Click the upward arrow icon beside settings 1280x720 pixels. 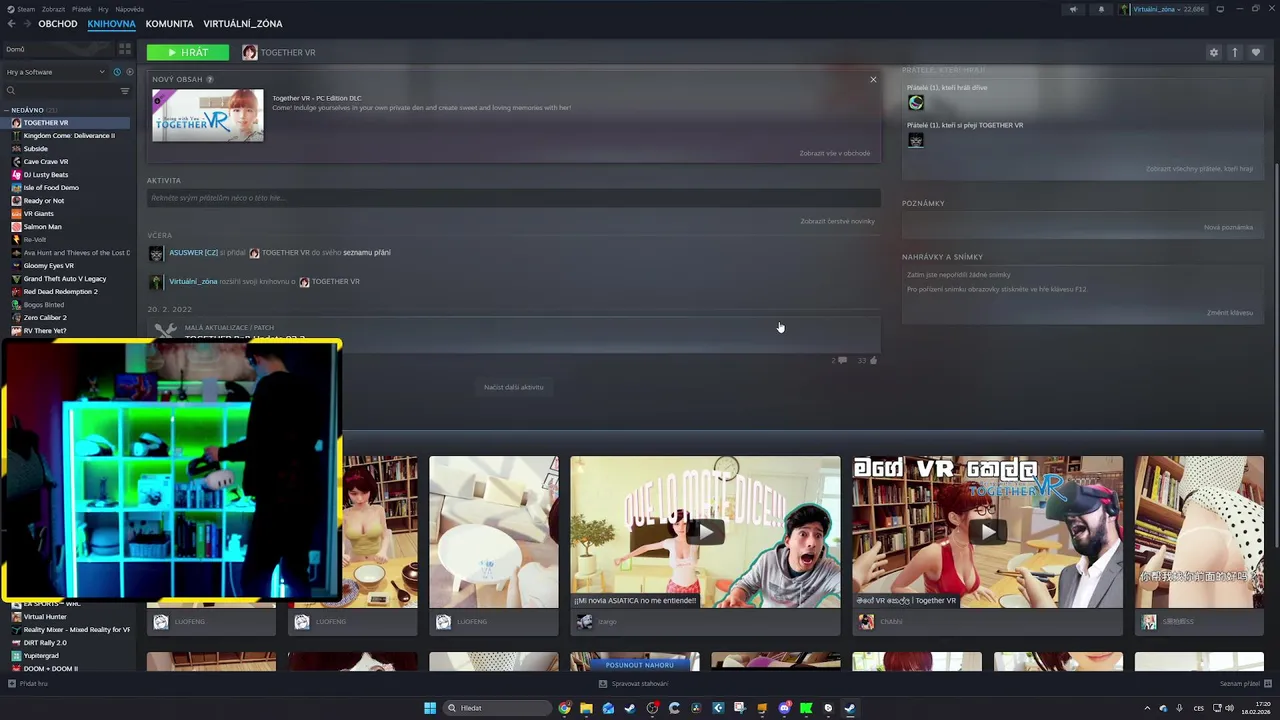tap(1235, 52)
